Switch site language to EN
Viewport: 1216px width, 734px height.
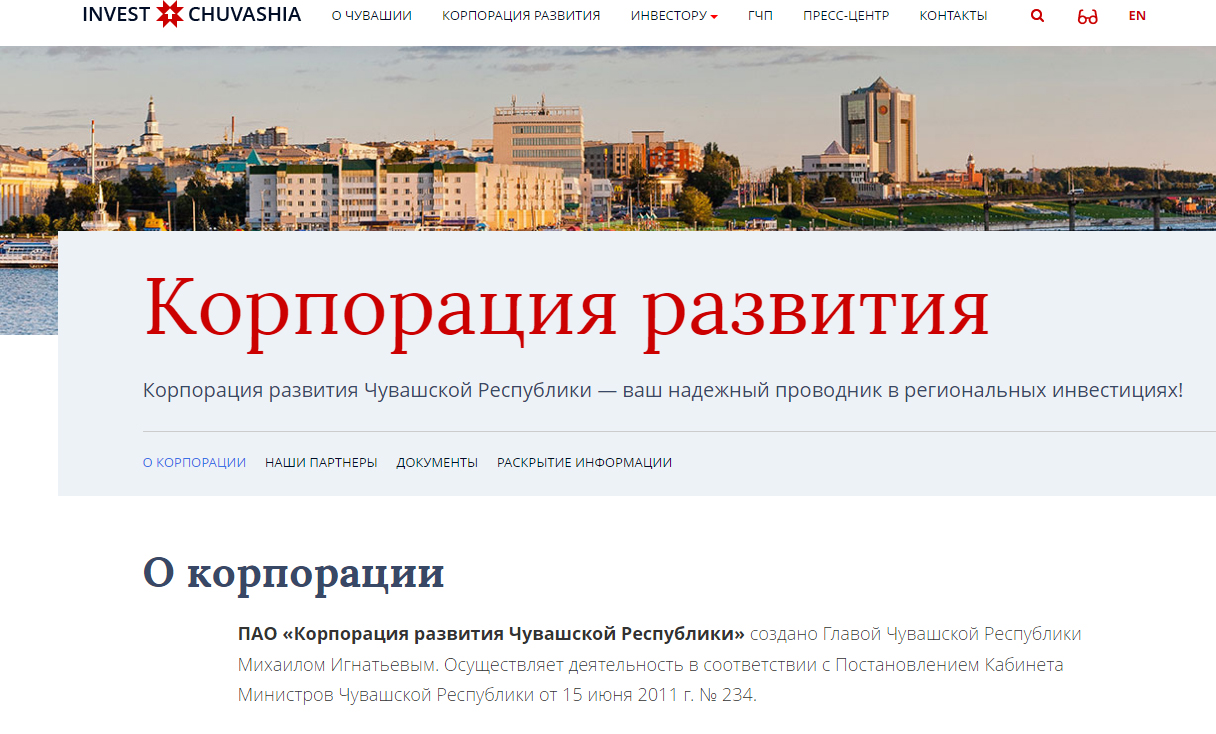(1137, 16)
